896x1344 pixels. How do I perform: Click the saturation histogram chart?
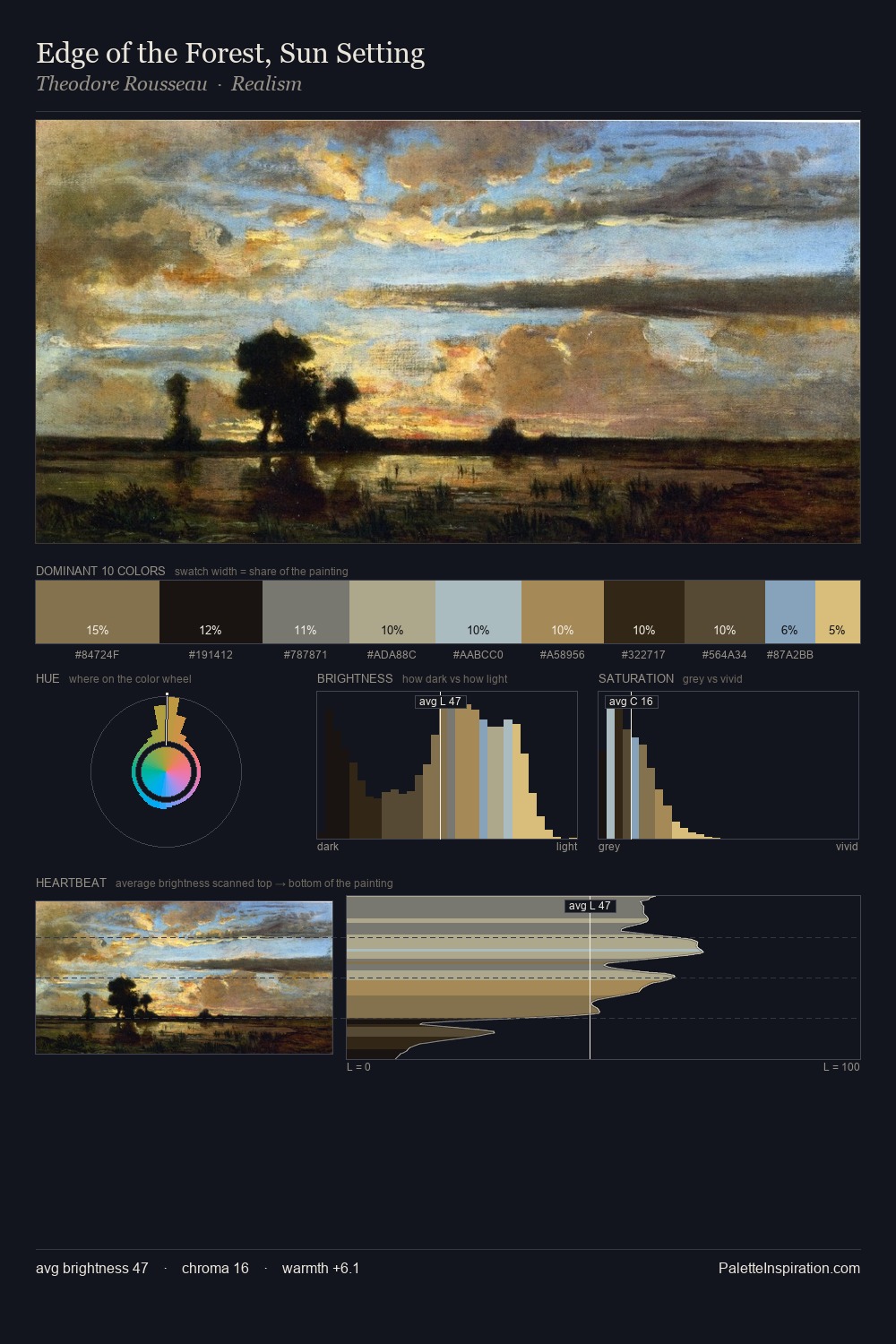(x=728, y=765)
